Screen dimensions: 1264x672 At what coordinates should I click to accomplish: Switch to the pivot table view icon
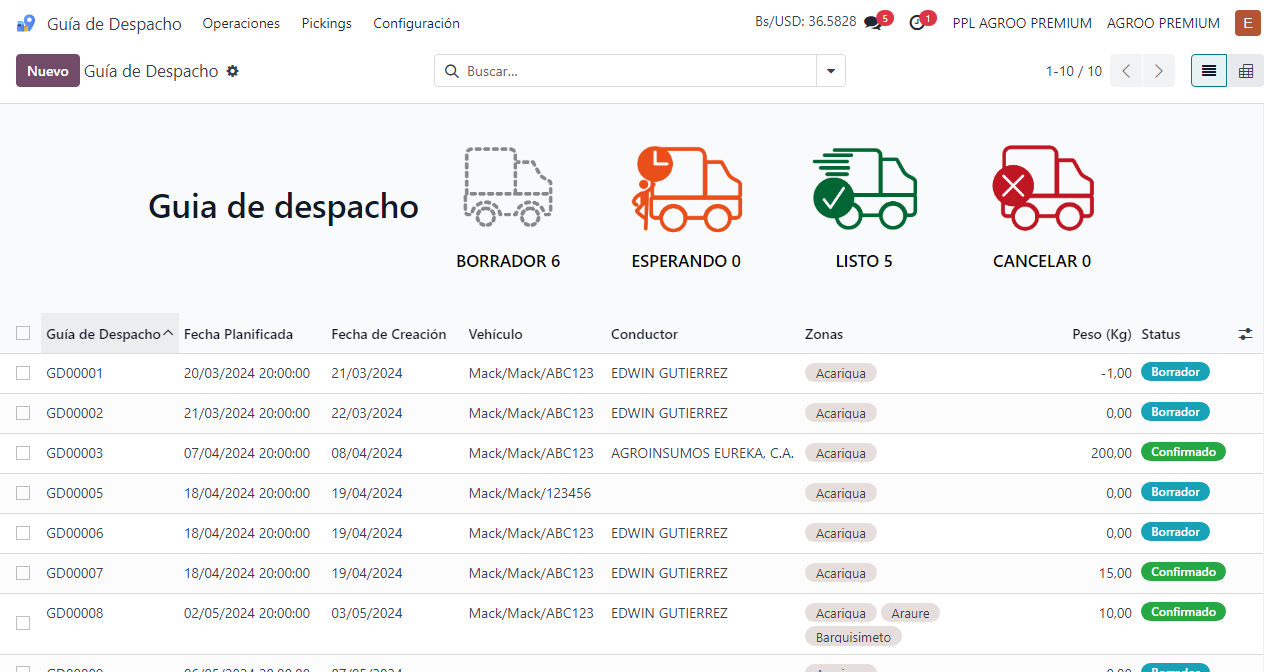1246,71
